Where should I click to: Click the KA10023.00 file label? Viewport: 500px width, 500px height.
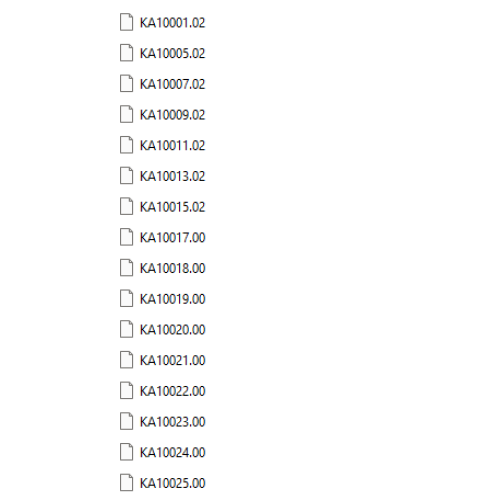[172, 422]
